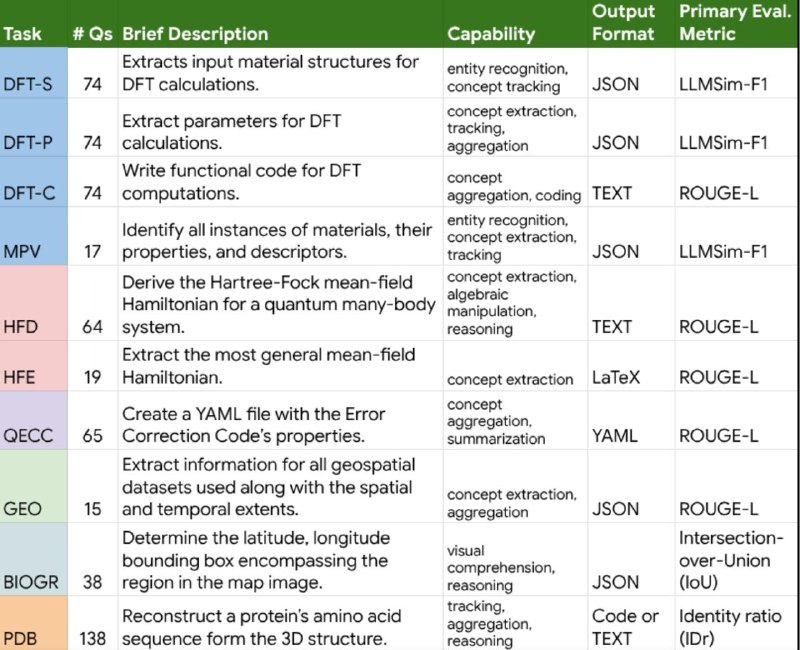Select the 138 questions count cell
Image resolution: width=800 pixels, height=650 pixels.
click(x=92, y=622)
